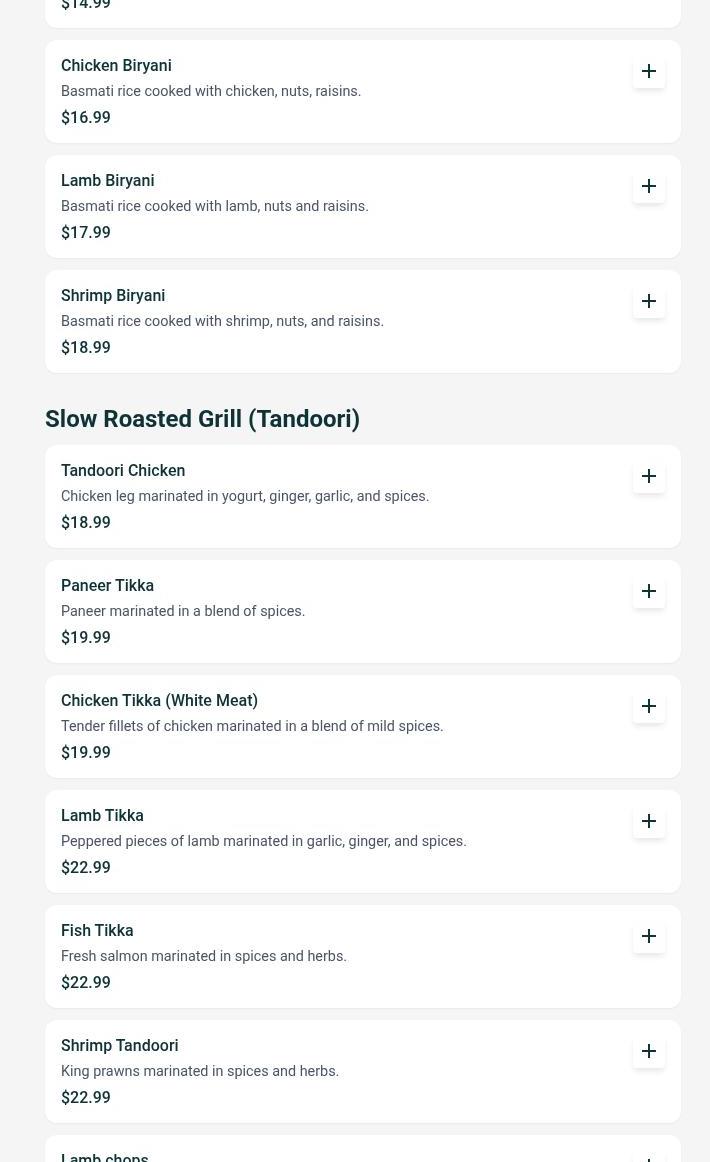Add Shrimp Tandoori to the order

click(x=649, y=1051)
